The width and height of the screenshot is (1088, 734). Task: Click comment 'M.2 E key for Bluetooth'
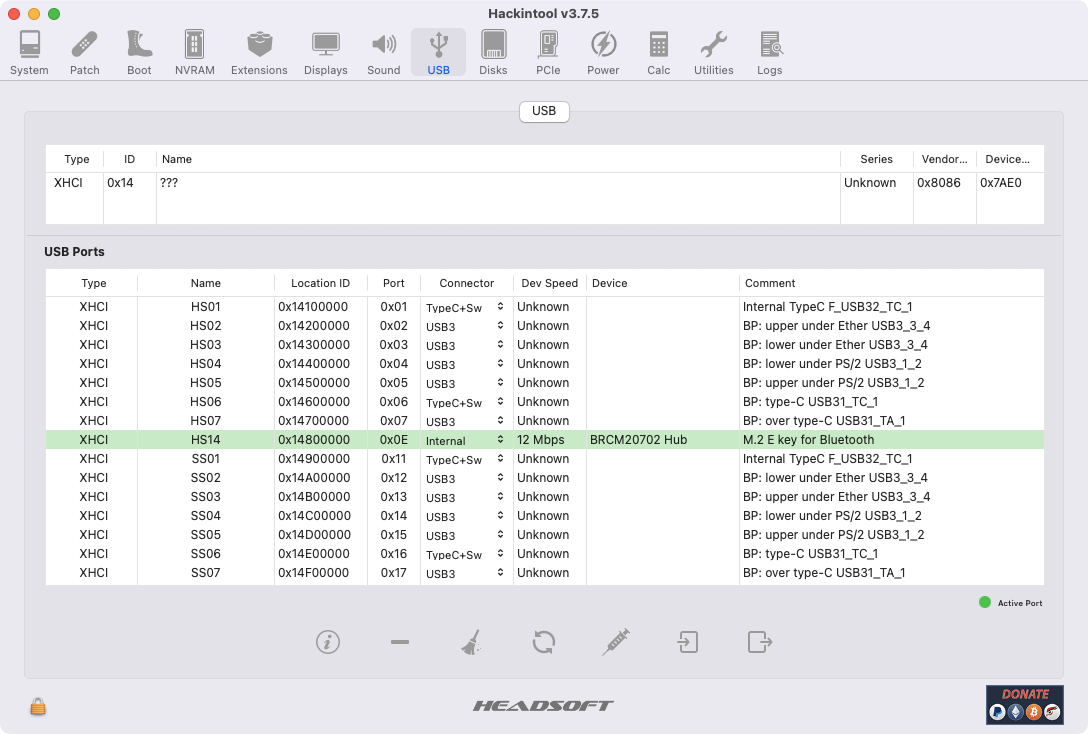[808, 440]
